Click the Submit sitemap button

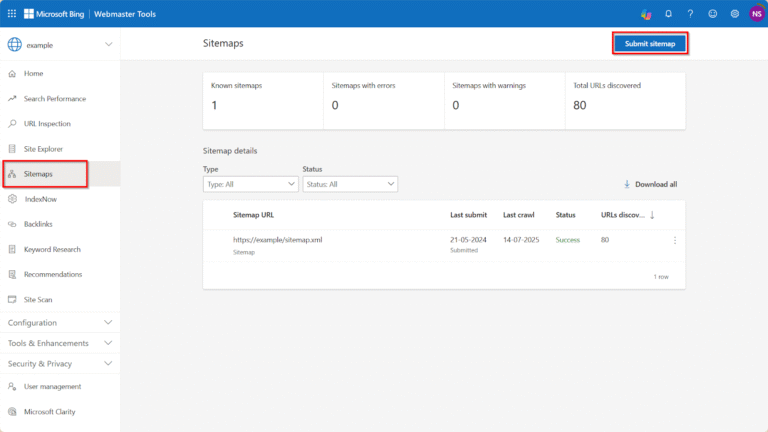pyautogui.click(x=650, y=44)
